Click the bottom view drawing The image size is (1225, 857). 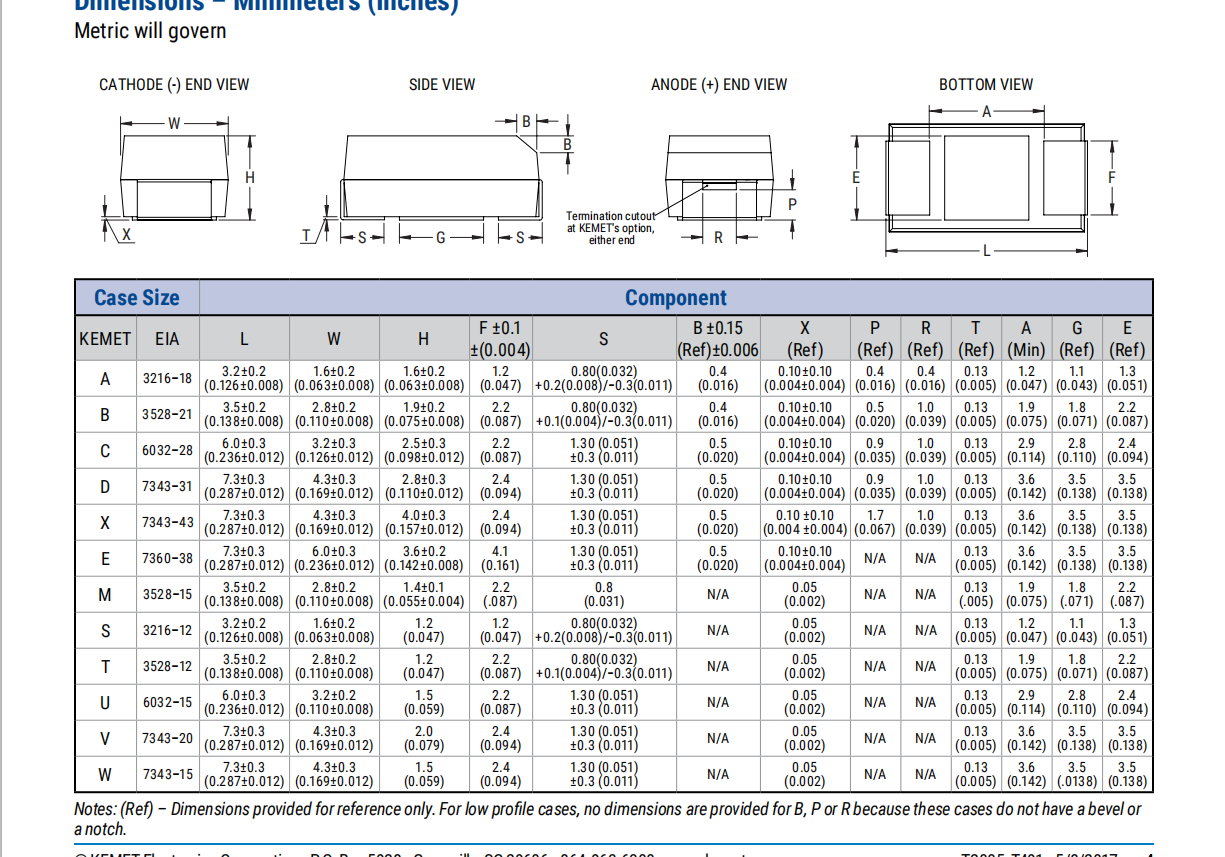[985, 180]
